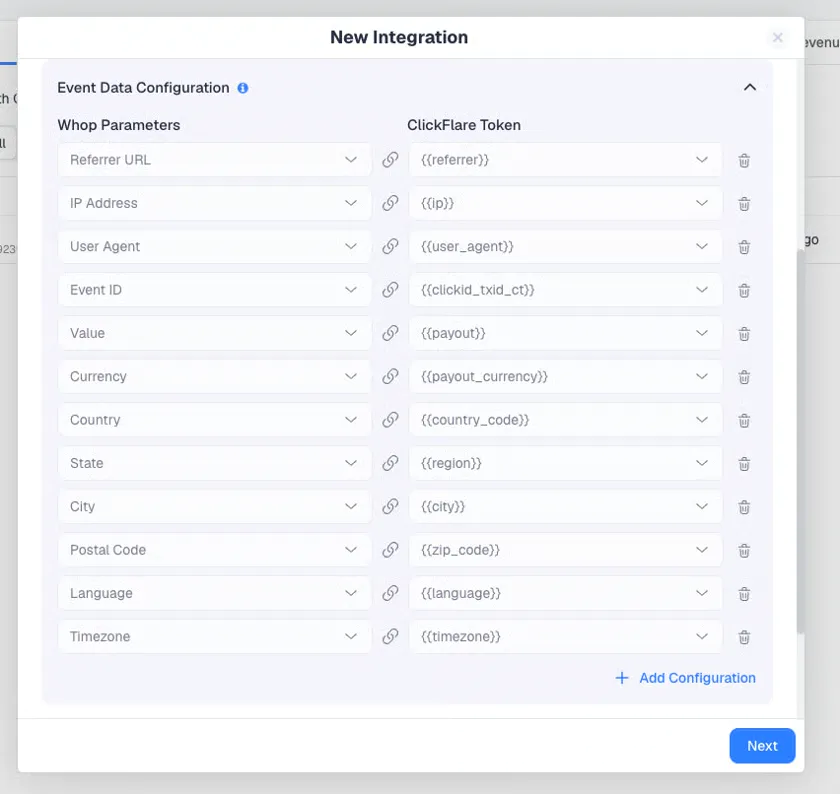Image resolution: width=840 pixels, height=794 pixels.
Task: Click the link icon beside Referrer URL
Action: (x=390, y=160)
